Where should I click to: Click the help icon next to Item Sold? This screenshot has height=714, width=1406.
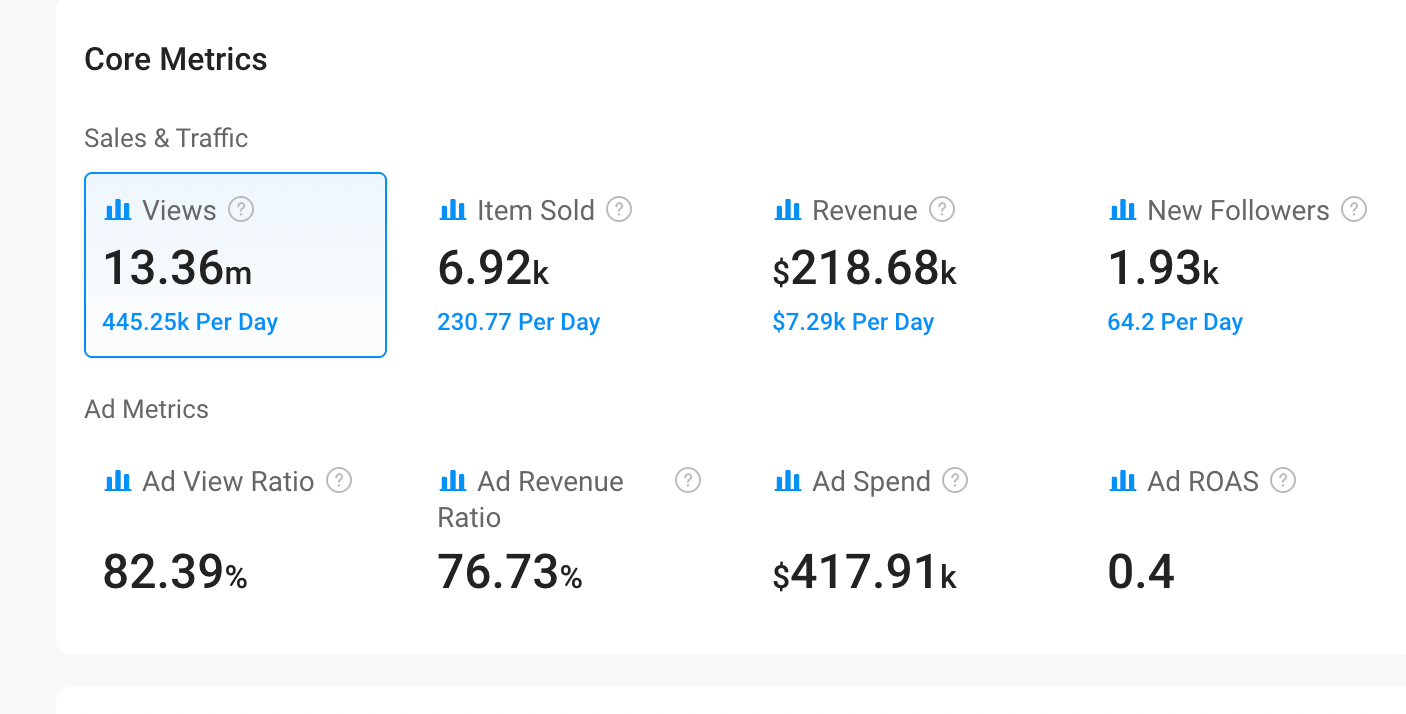[x=620, y=210]
